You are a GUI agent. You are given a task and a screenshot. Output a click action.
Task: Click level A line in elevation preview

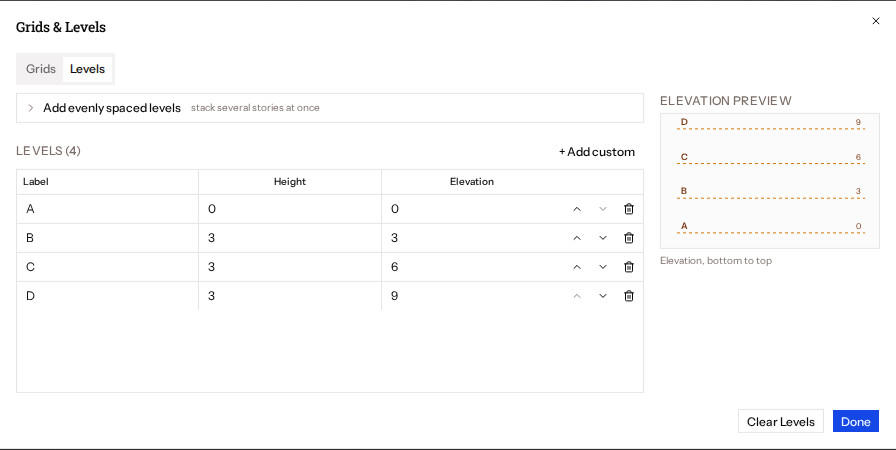[770, 232]
